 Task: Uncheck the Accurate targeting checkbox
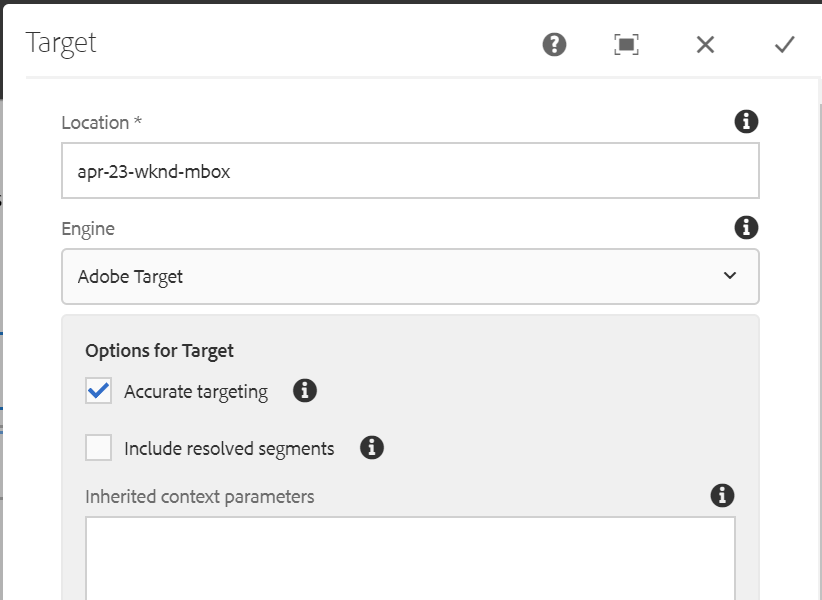(98, 391)
